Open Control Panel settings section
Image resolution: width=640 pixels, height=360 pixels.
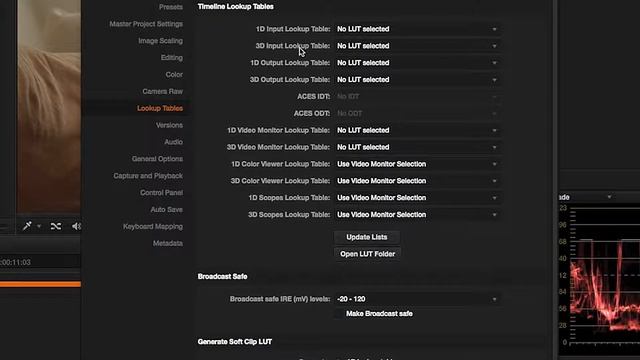(x=161, y=193)
